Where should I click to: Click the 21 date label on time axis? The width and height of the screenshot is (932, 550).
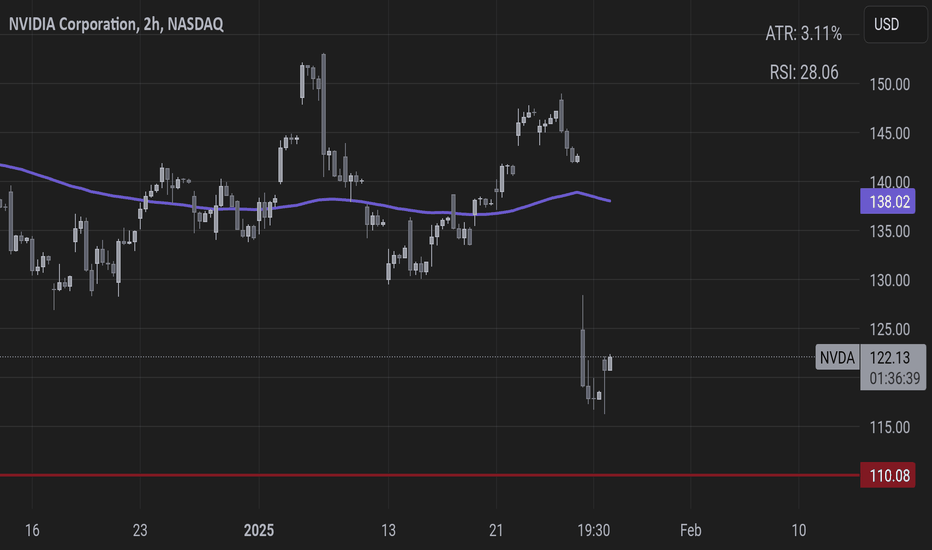(496, 530)
